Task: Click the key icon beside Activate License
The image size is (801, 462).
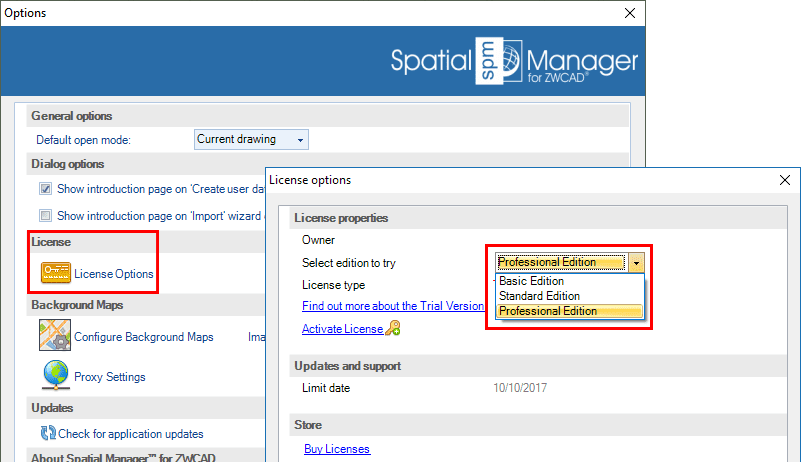Action: tap(393, 328)
